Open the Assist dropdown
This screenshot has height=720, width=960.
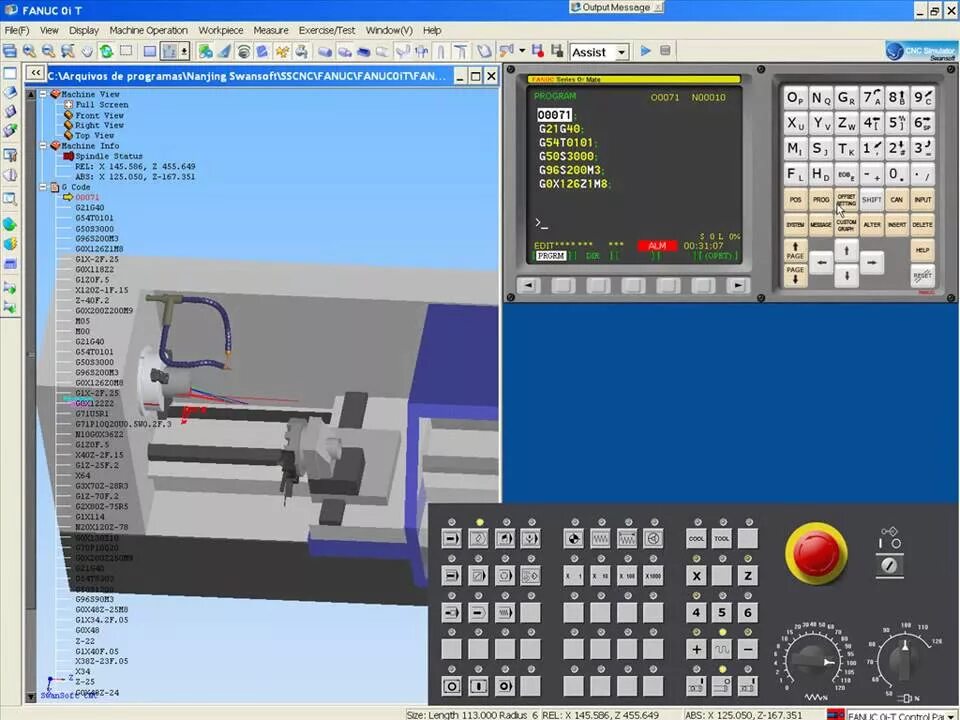tap(621, 53)
